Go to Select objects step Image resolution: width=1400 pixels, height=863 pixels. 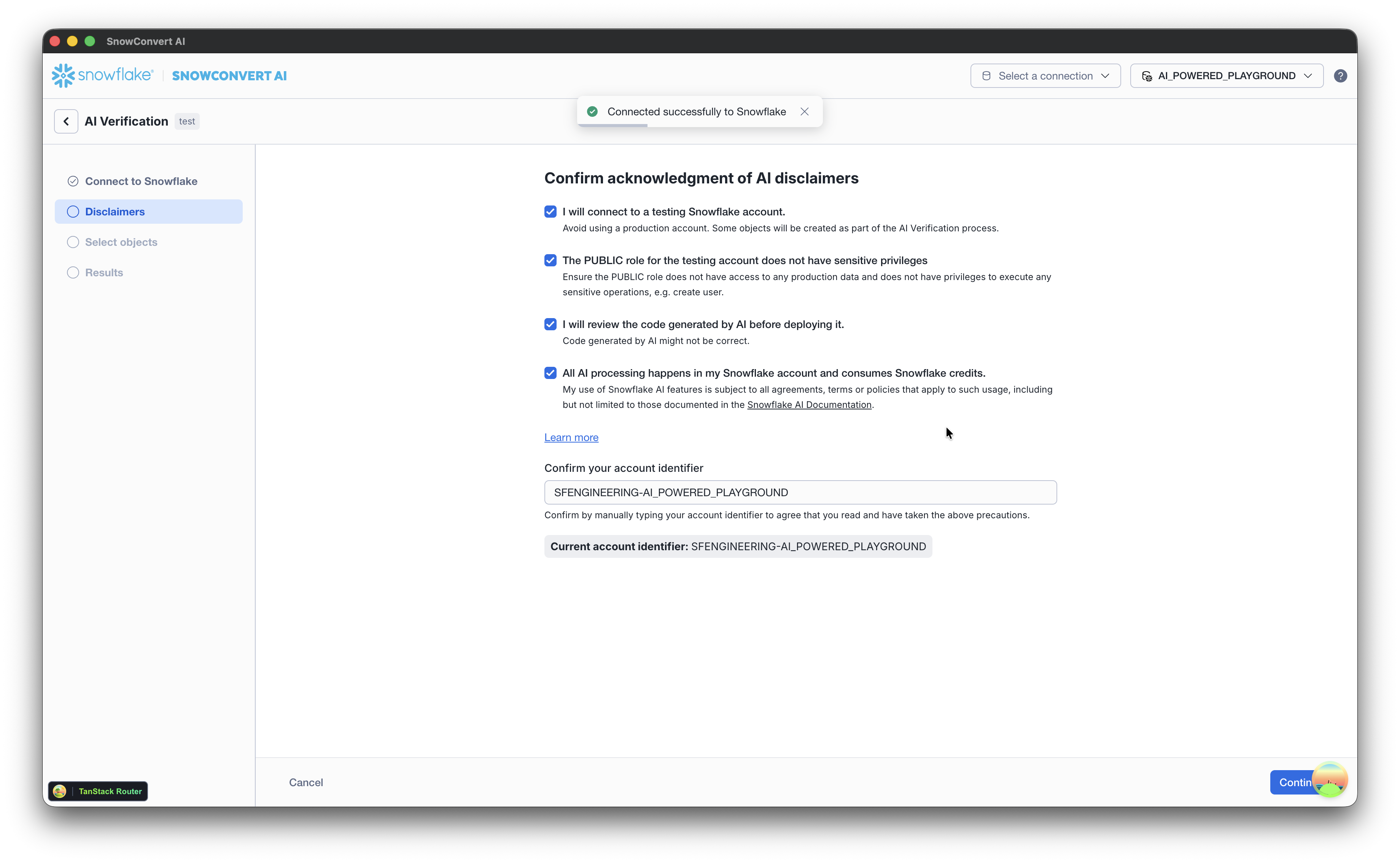(121, 242)
